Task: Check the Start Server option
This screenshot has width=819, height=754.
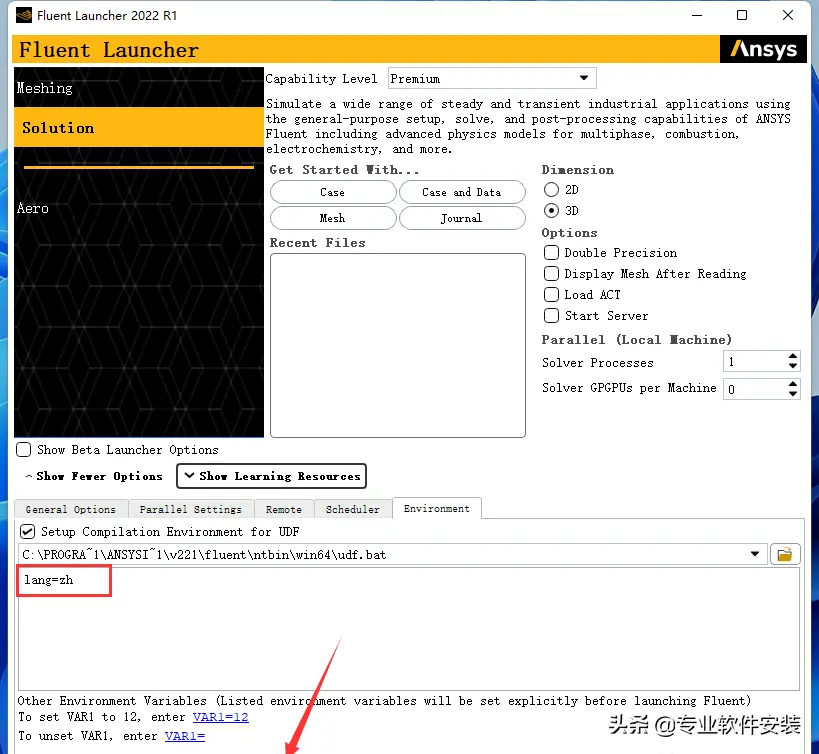Action: (551, 315)
